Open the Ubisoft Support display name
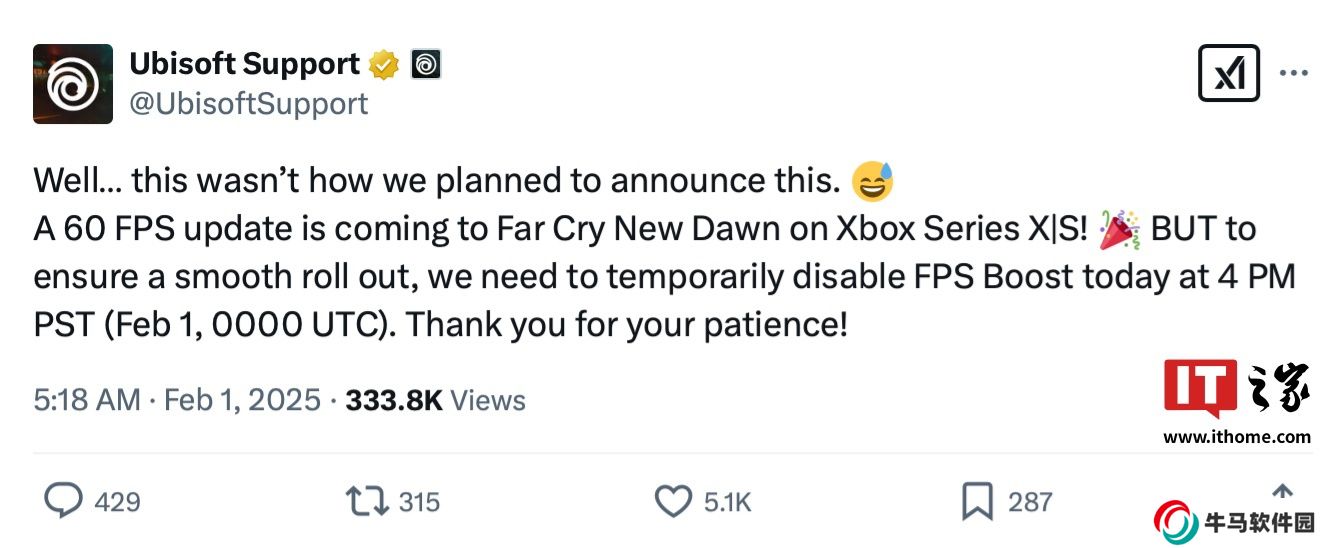 coord(244,64)
